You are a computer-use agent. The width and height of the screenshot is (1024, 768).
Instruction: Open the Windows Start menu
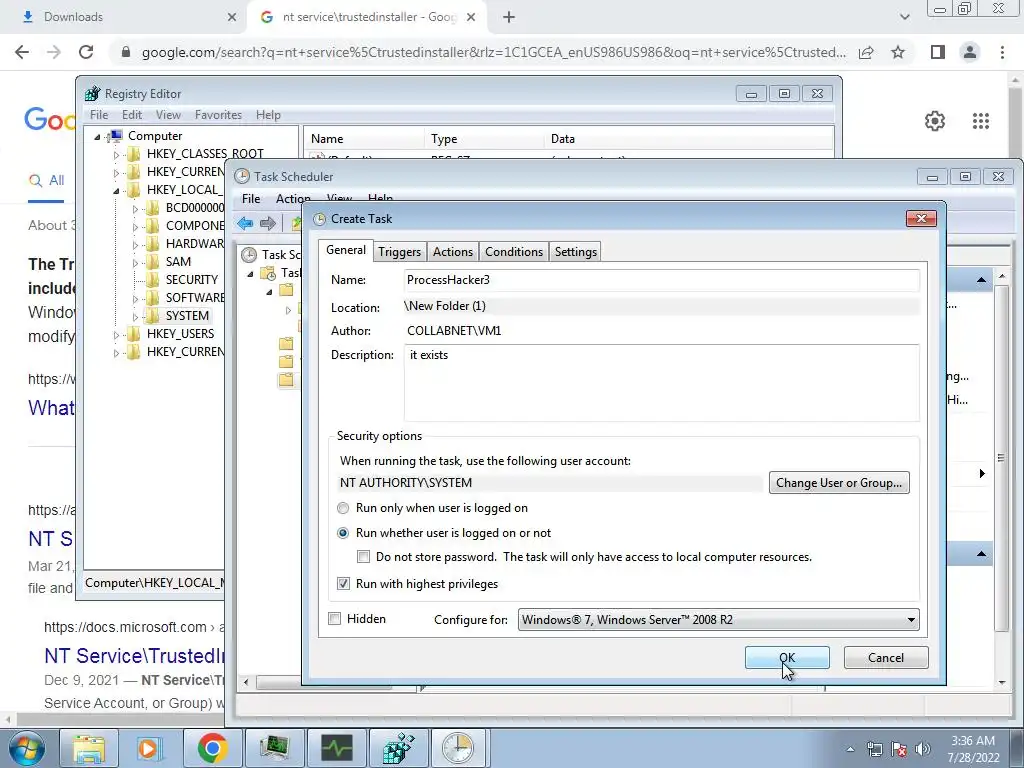(x=27, y=748)
